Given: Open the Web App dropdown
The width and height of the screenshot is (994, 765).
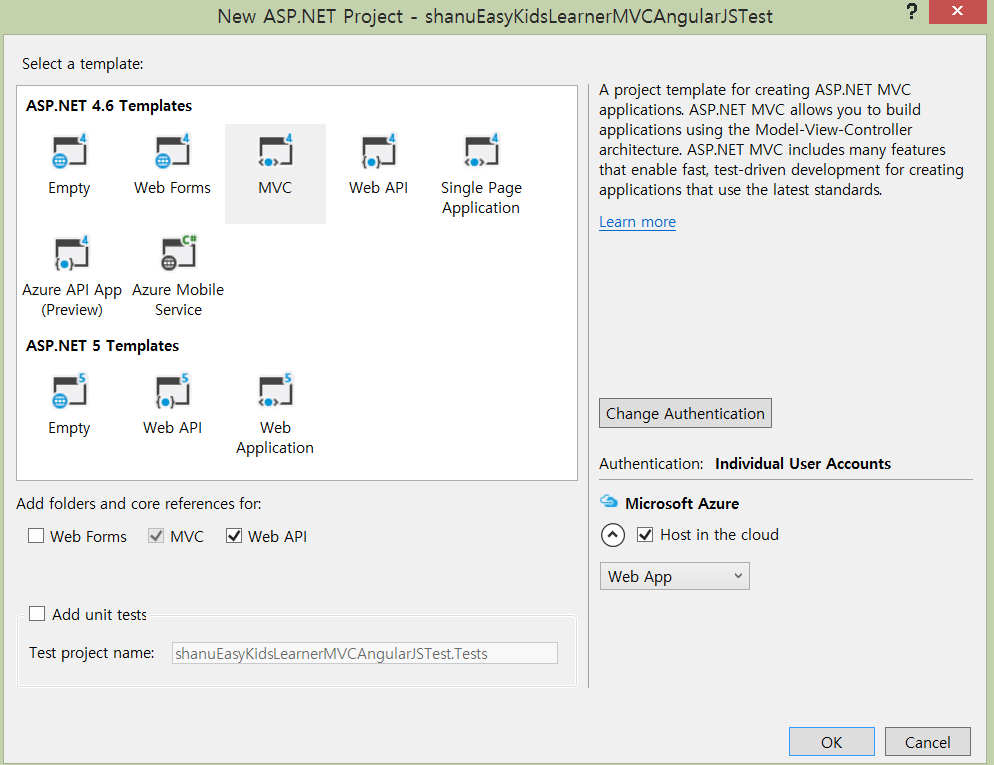Looking at the screenshot, I should 674,576.
